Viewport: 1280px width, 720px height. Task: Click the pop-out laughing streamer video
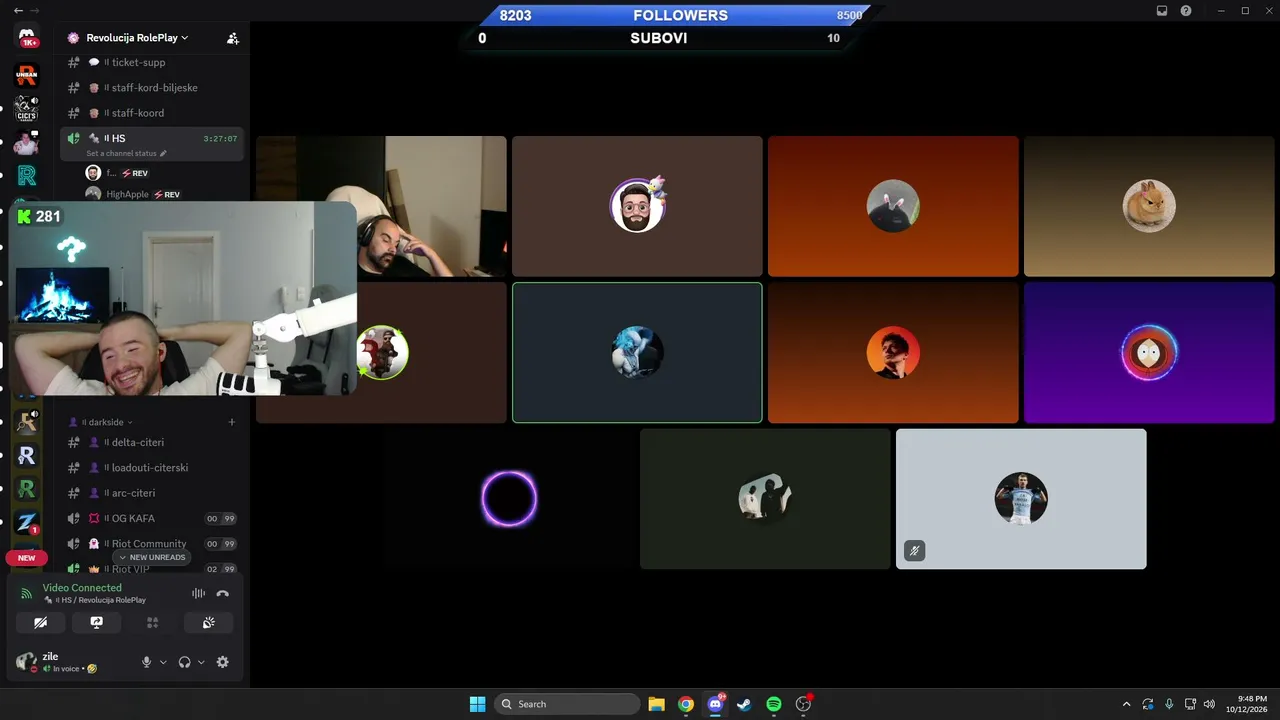[183, 298]
